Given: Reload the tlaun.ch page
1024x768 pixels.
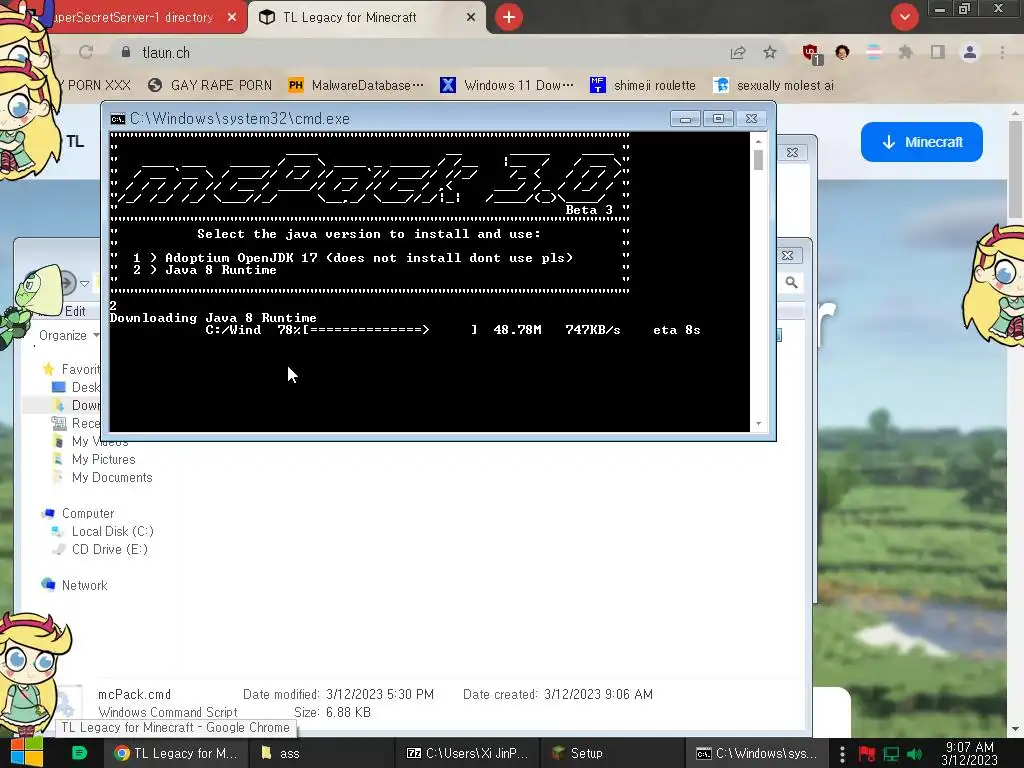Looking at the screenshot, I should pos(86,52).
